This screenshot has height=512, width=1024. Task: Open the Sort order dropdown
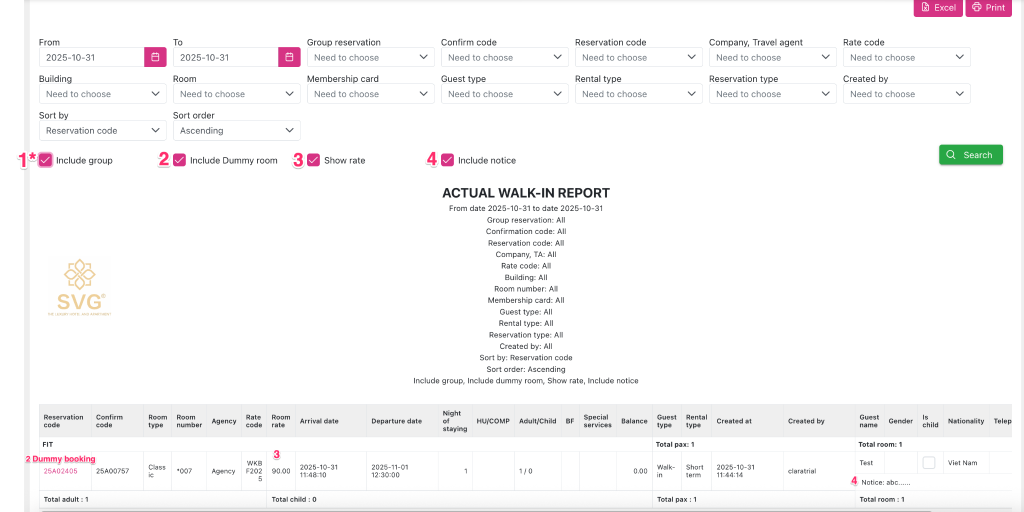tap(235, 130)
